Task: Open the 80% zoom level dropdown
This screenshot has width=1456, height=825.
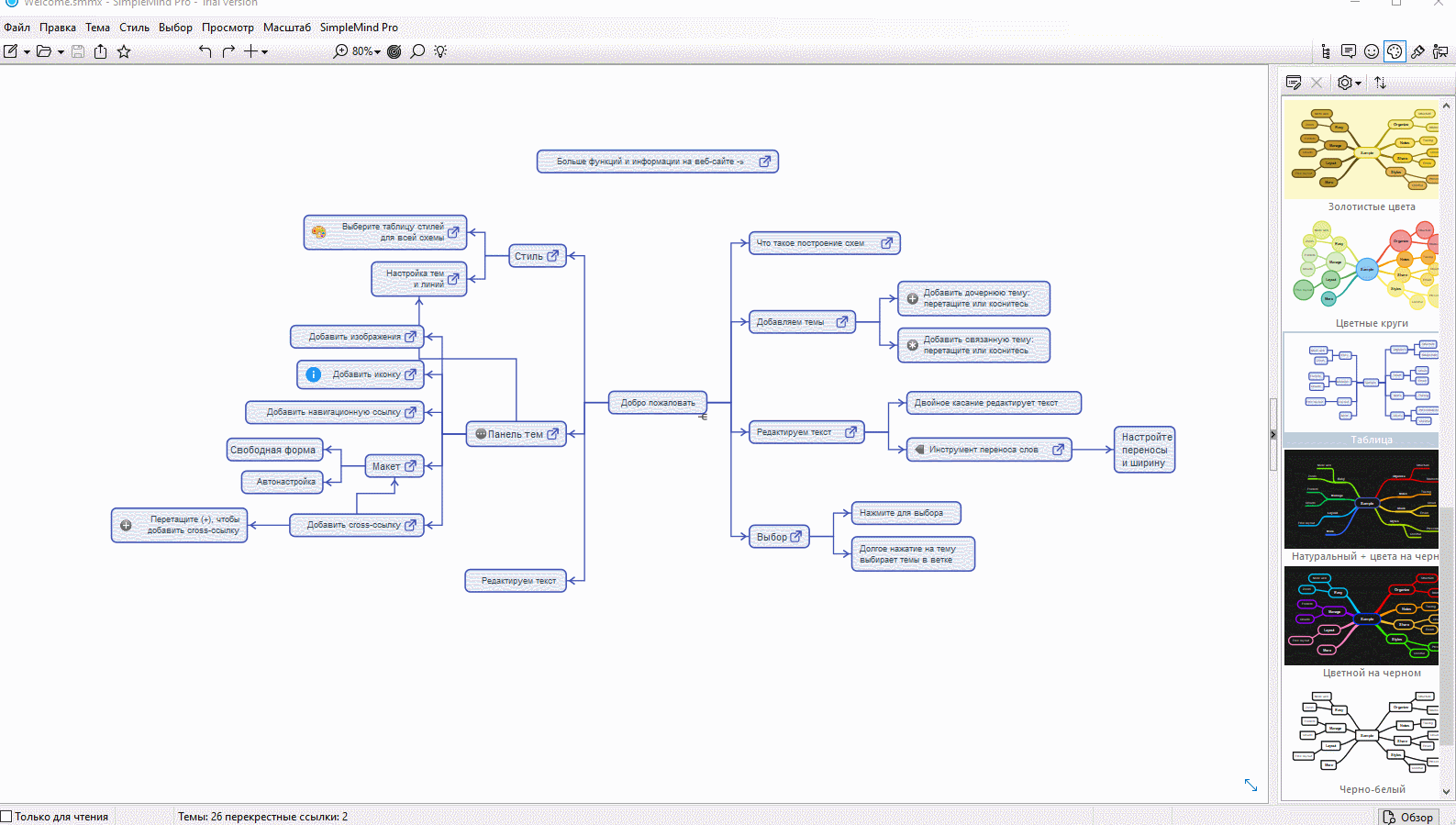Action: 366,51
